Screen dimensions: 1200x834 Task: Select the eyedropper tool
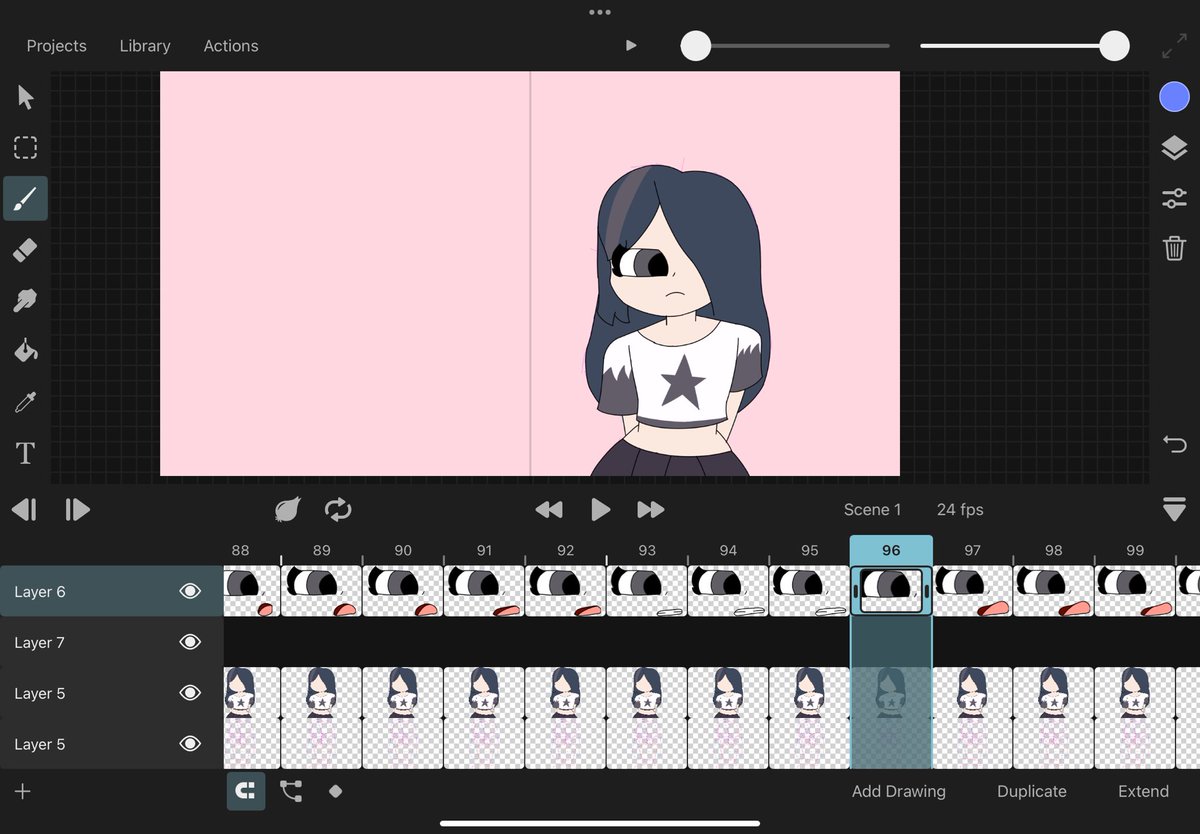click(25, 402)
